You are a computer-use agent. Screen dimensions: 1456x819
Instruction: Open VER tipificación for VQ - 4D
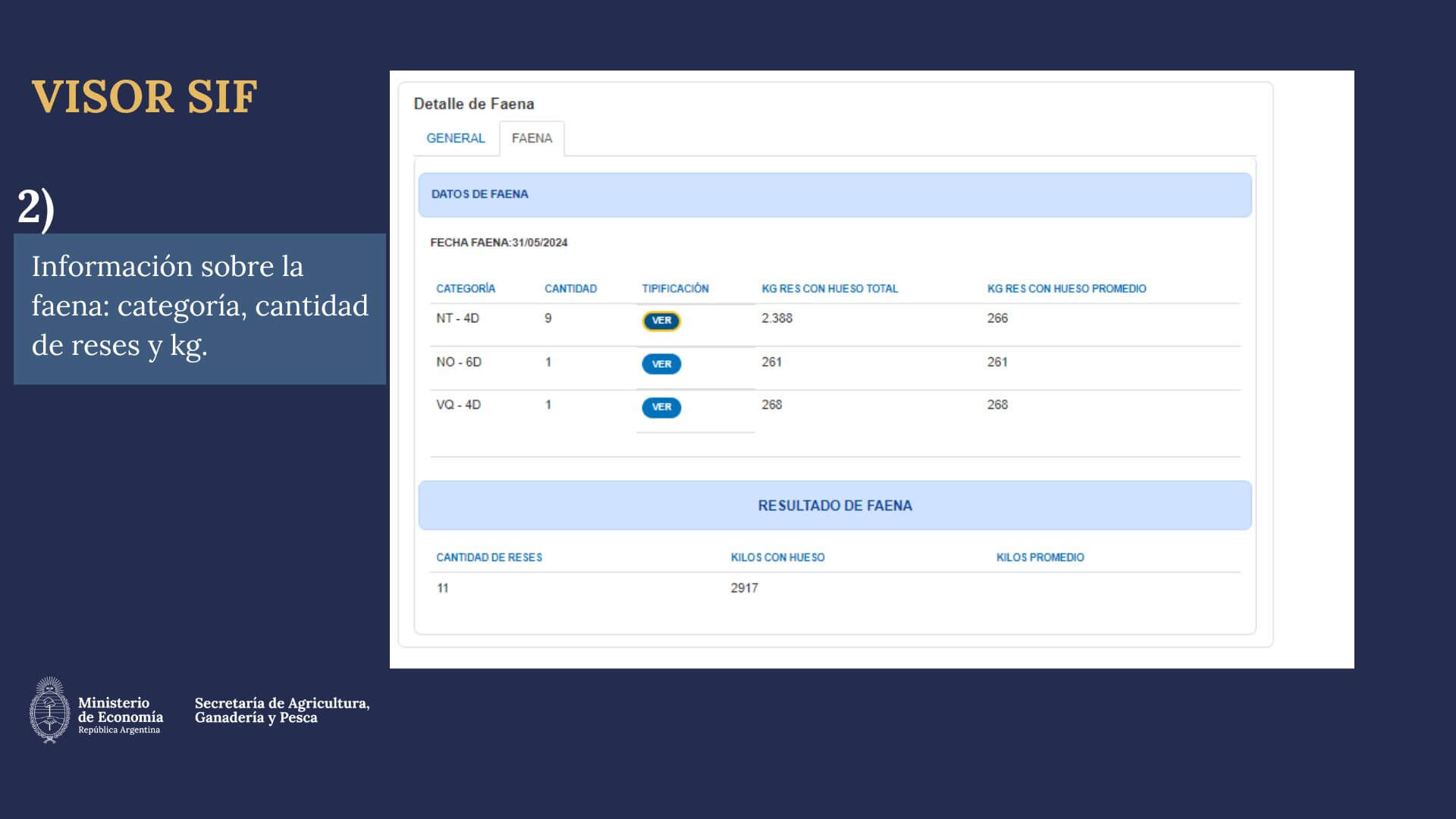[x=661, y=407]
